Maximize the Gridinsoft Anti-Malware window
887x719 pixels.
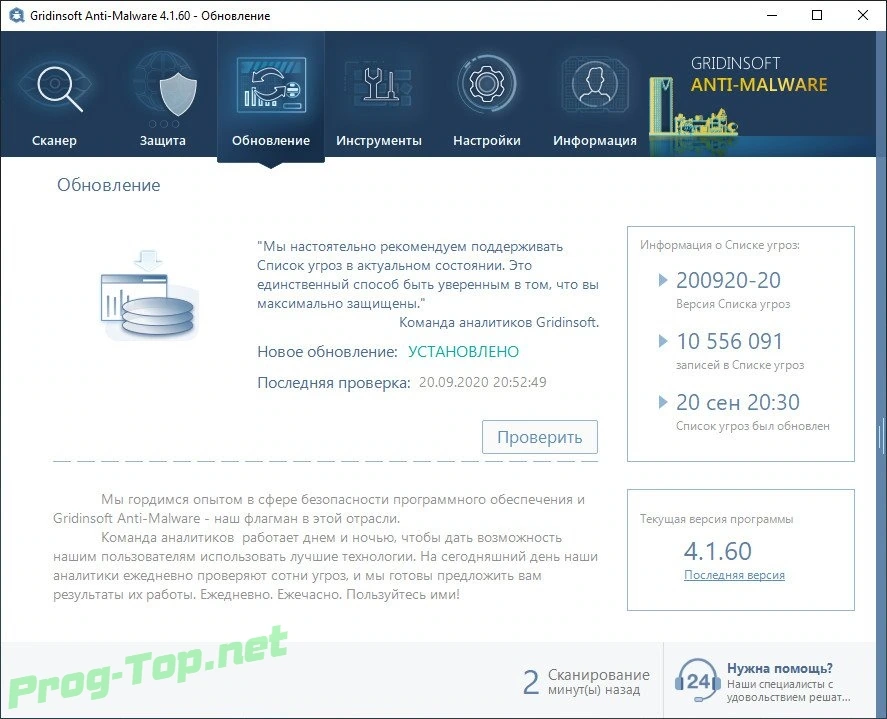coord(817,15)
